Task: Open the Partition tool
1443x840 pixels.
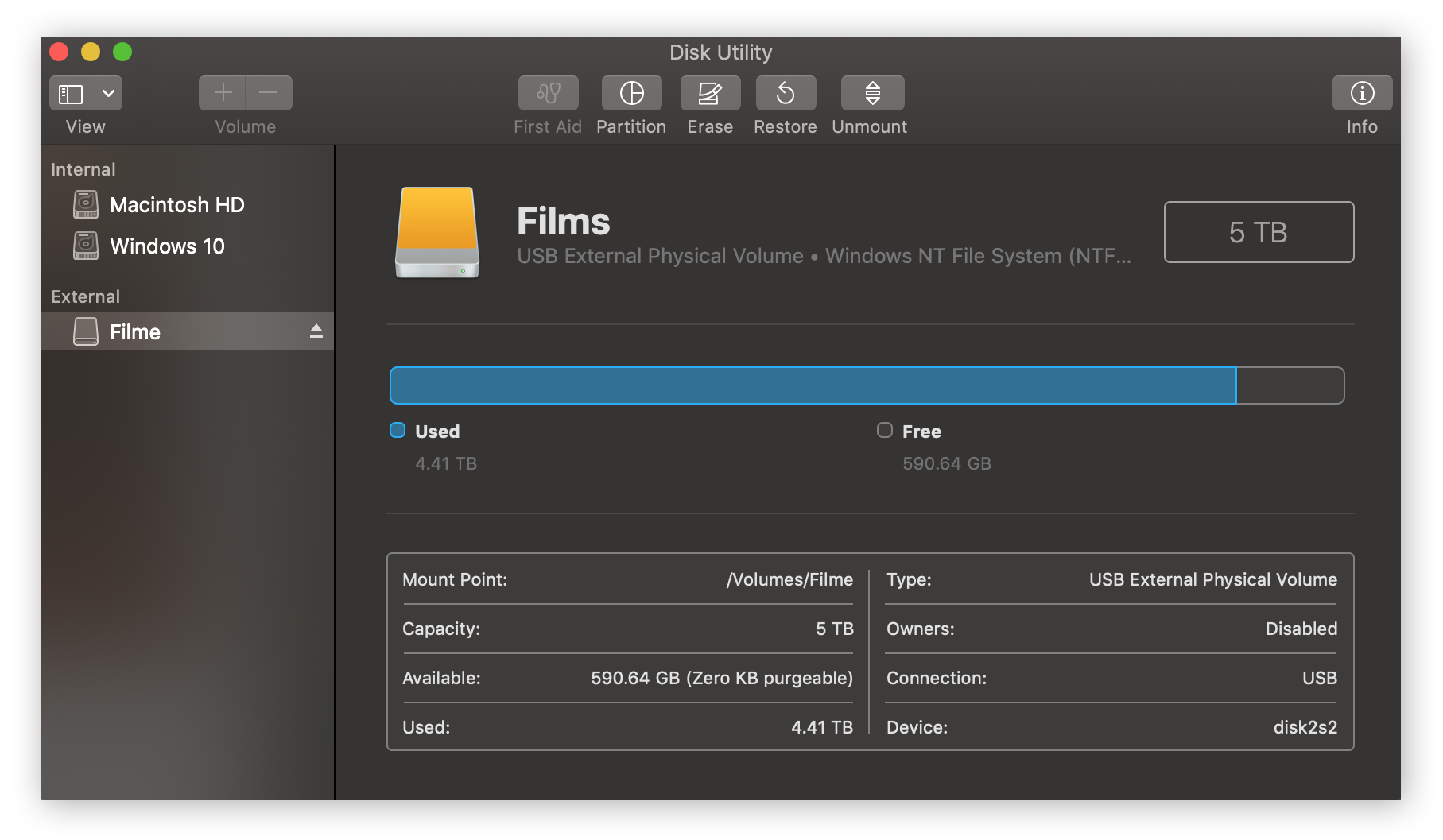Action: (x=630, y=93)
